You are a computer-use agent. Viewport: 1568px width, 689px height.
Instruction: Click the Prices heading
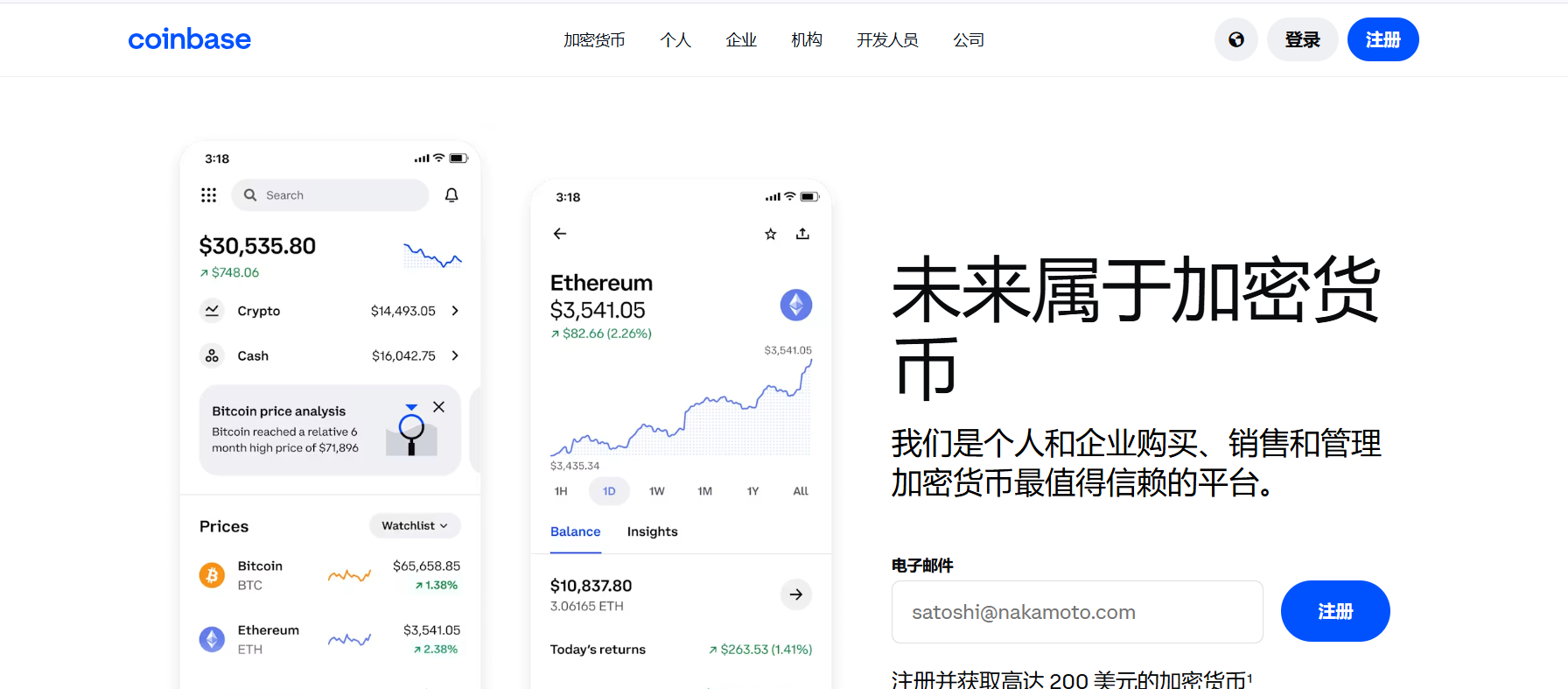pos(224,526)
